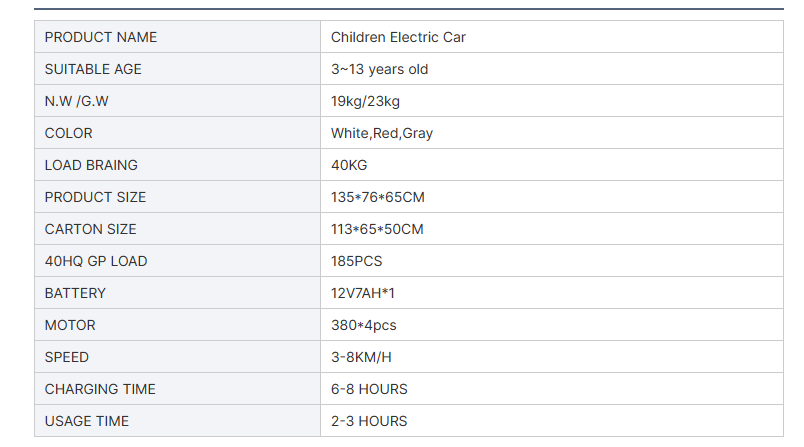Viewport: 804px width, 447px height.
Task: Click the 6-8 HOURS charging time value
Action: click(369, 389)
